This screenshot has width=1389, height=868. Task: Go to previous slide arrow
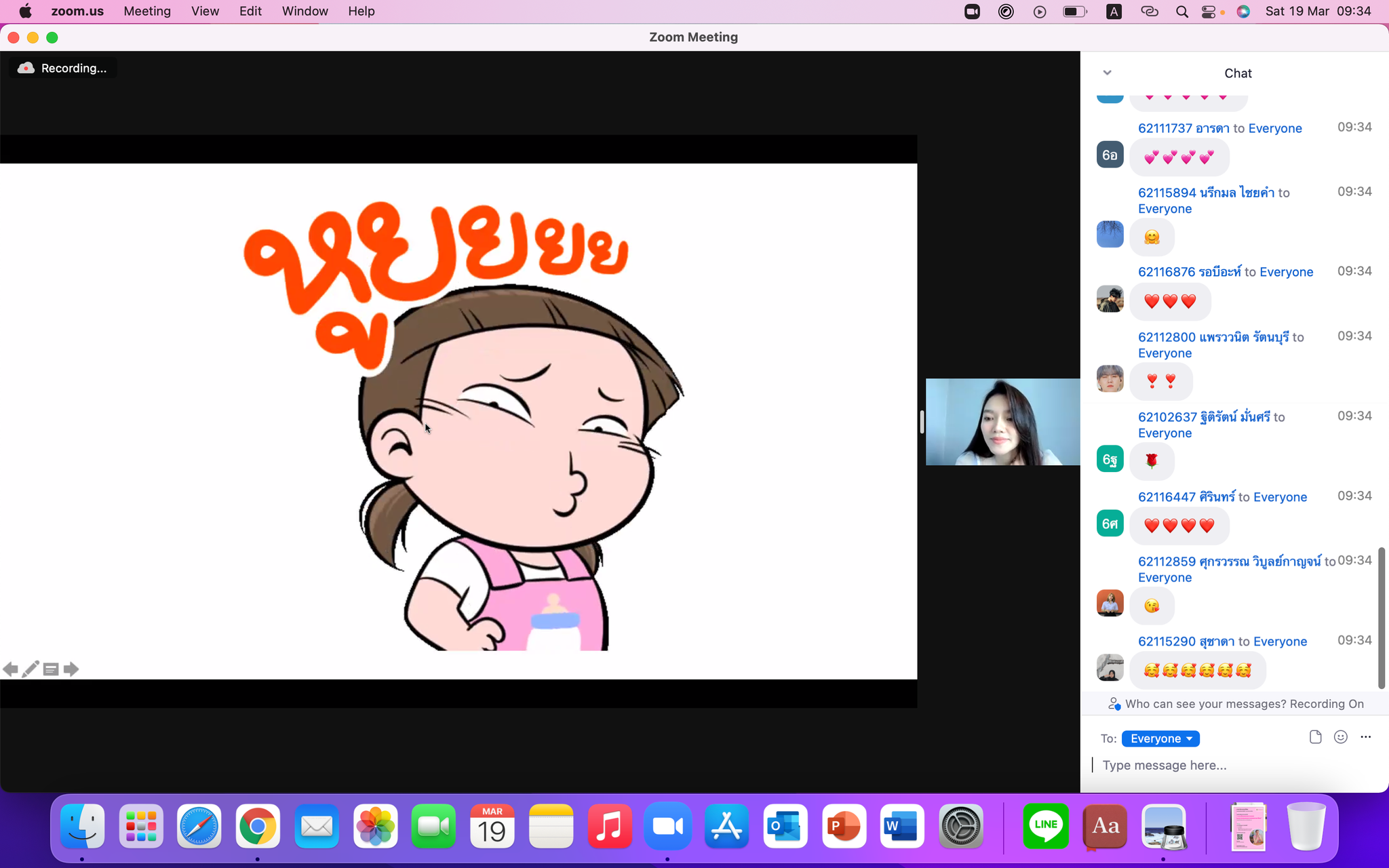coord(10,669)
